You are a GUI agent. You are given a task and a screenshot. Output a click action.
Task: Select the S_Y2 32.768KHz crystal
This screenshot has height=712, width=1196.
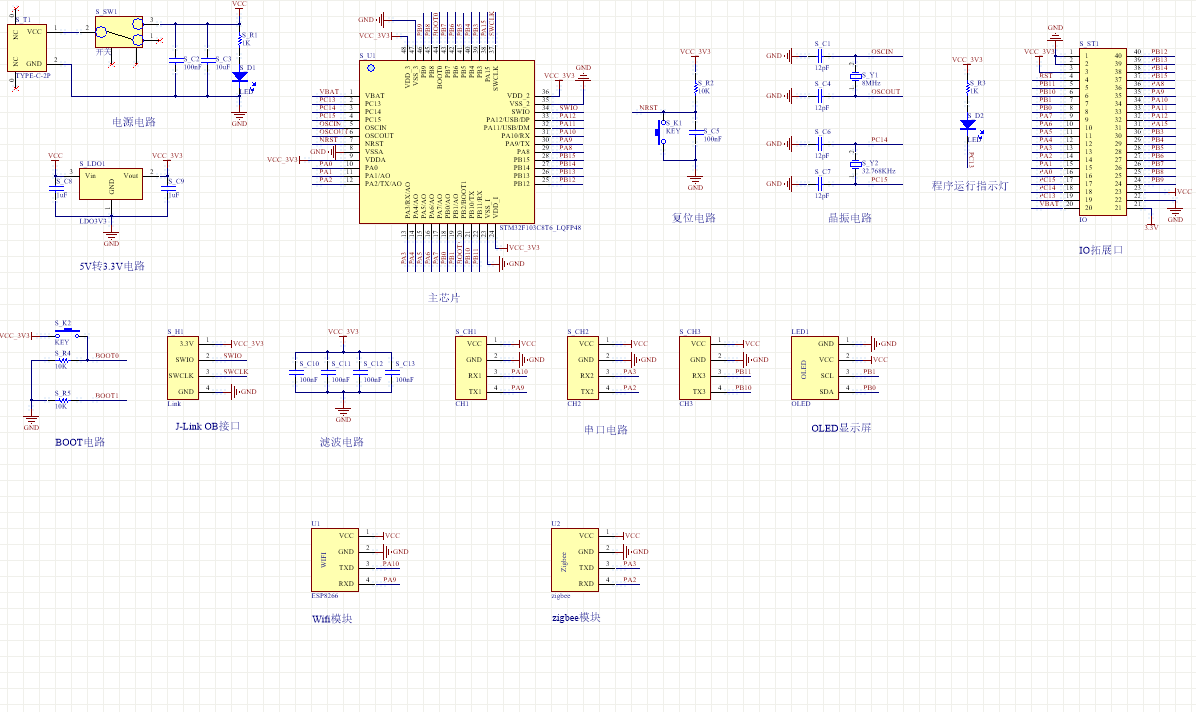click(x=856, y=163)
